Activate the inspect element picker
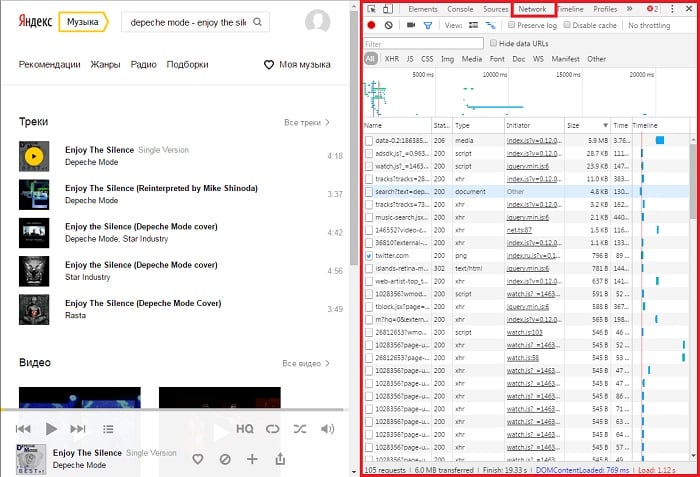 pos(371,9)
